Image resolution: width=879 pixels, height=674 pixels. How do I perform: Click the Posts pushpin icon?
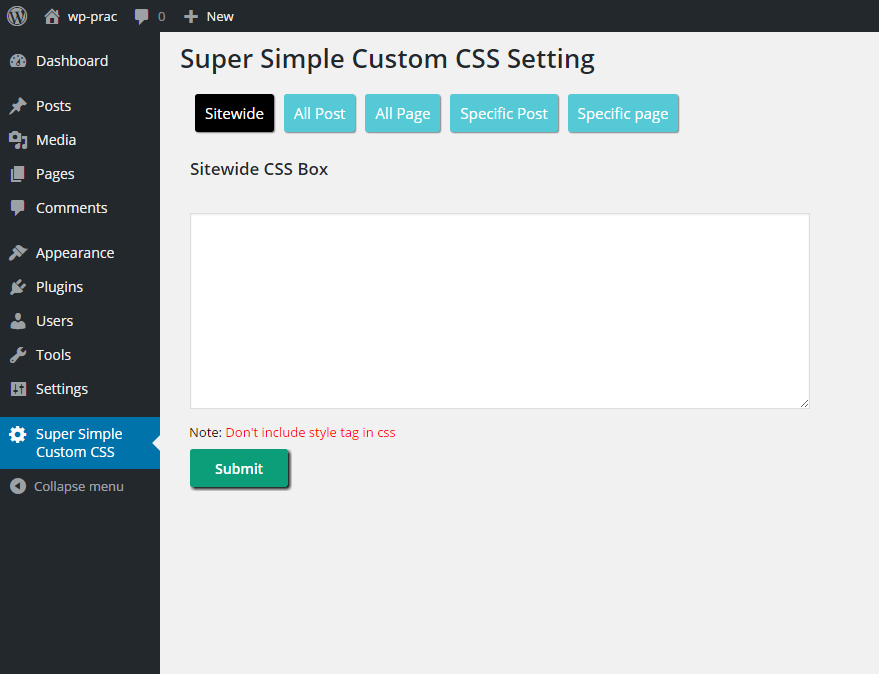click(18, 106)
